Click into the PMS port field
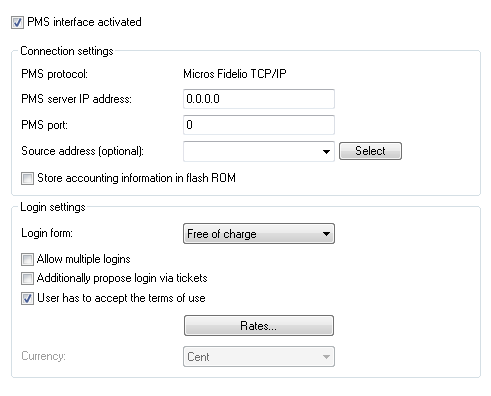 [259, 125]
